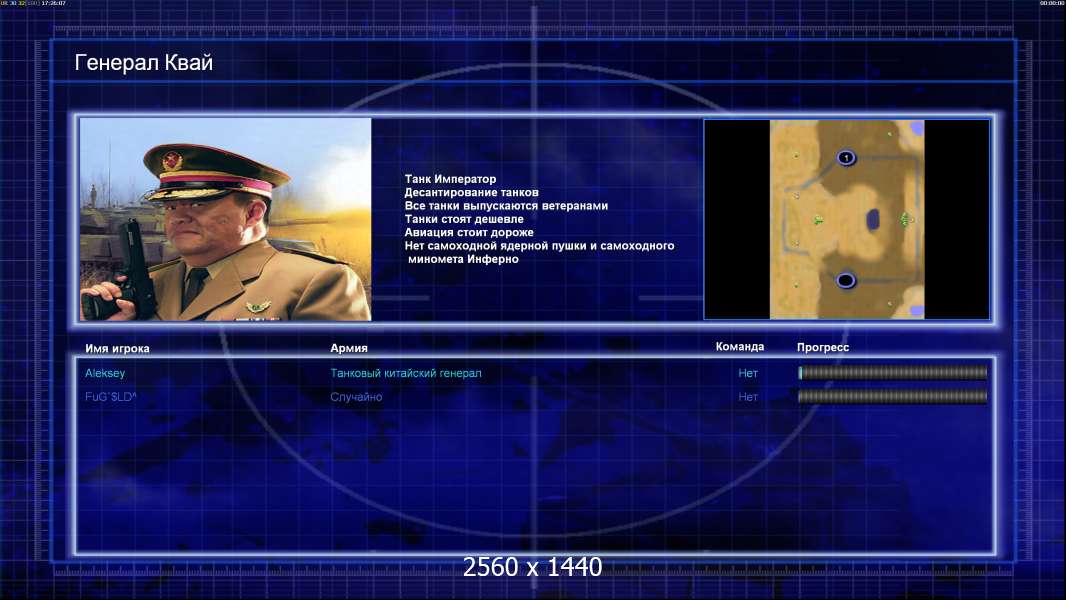Click Aleksey's team value 'Нет'
This screenshot has width=1066, height=600.
click(x=748, y=373)
